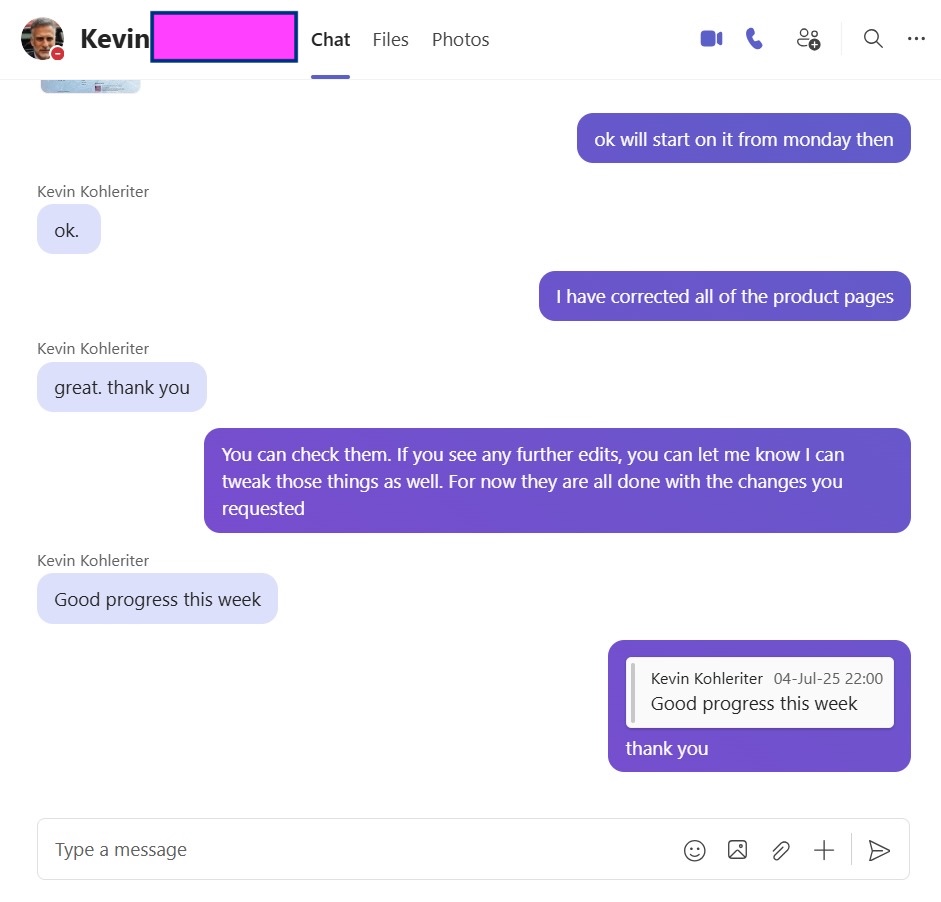The image size is (941, 902).
Task: Switch to the Photos tab
Action: (460, 40)
